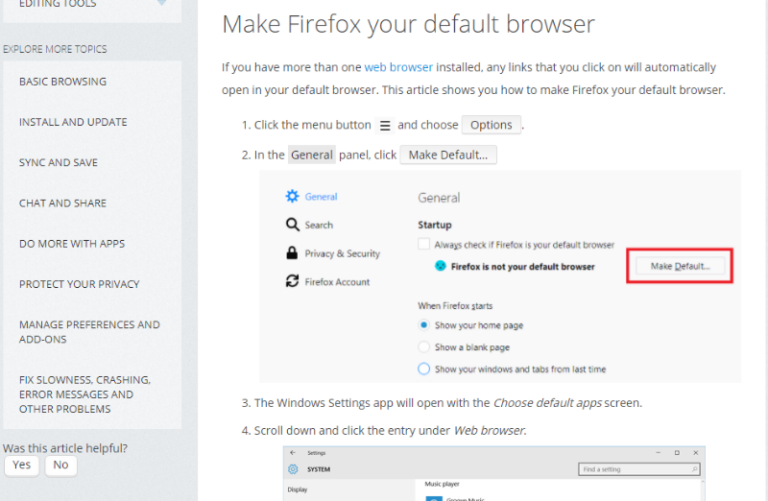Click the Search magnifier icon

click(292, 225)
